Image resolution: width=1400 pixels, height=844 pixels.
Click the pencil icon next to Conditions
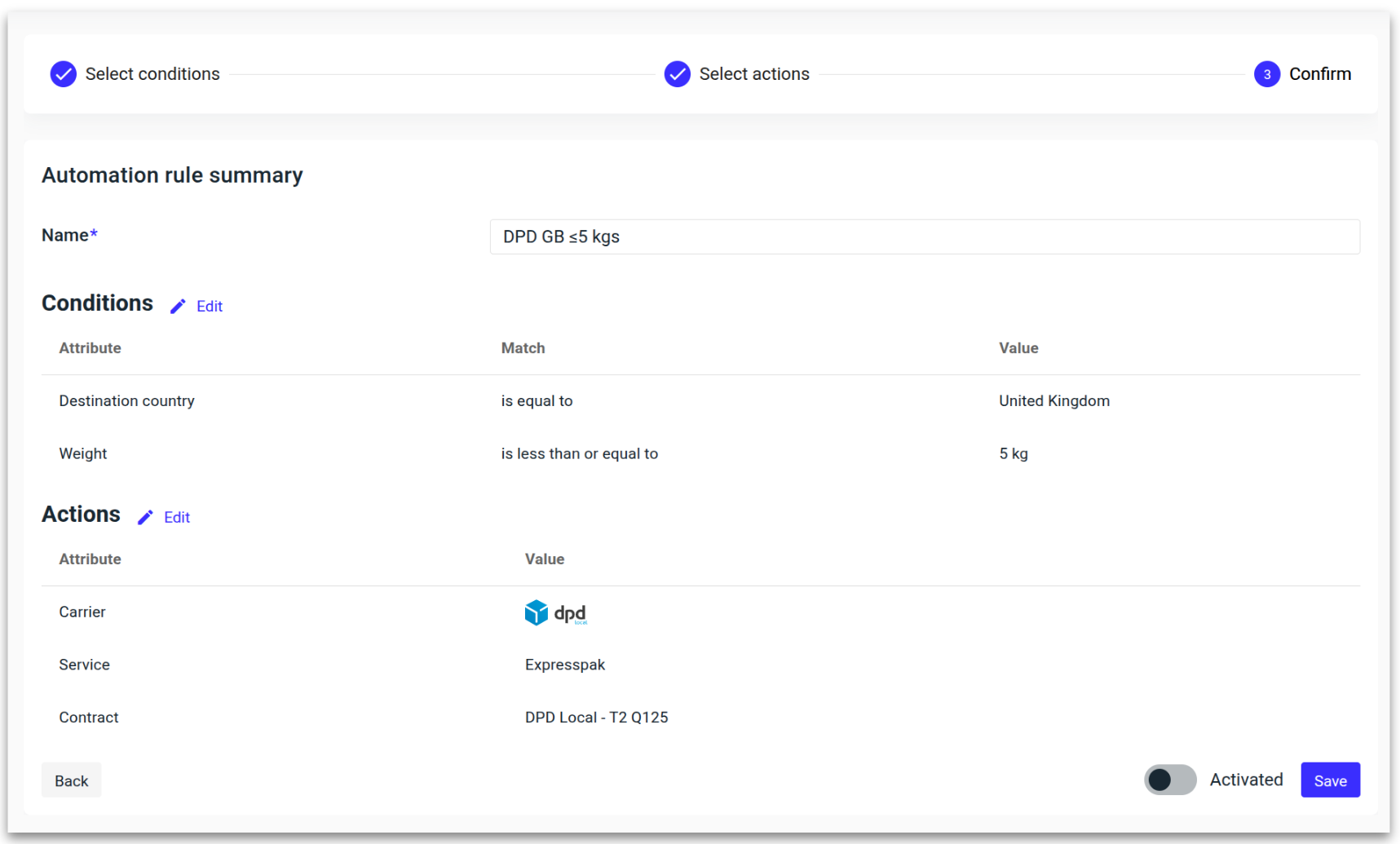(178, 307)
